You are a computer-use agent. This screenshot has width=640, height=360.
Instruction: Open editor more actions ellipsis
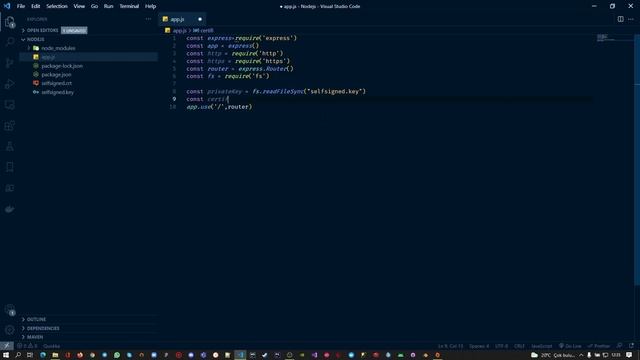pyautogui.click(x=631, y=19)
